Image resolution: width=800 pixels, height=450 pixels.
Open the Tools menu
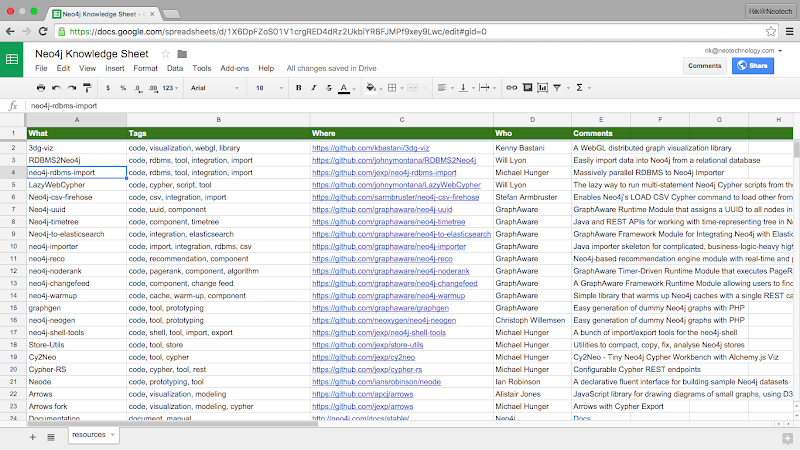[x=202, y=68]
